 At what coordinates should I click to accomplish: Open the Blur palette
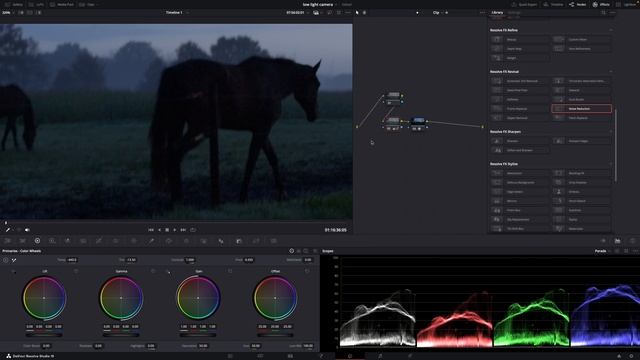click(x=221, y=241)
